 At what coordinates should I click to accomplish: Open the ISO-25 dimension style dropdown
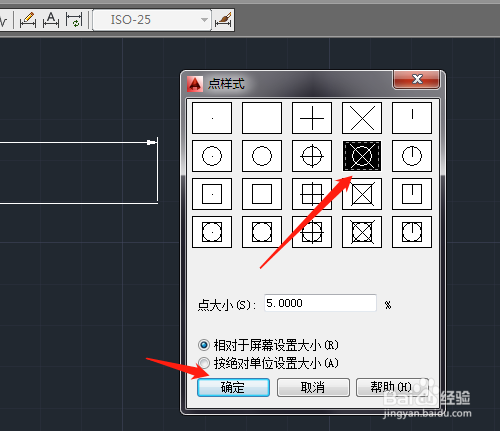point(152,20)
